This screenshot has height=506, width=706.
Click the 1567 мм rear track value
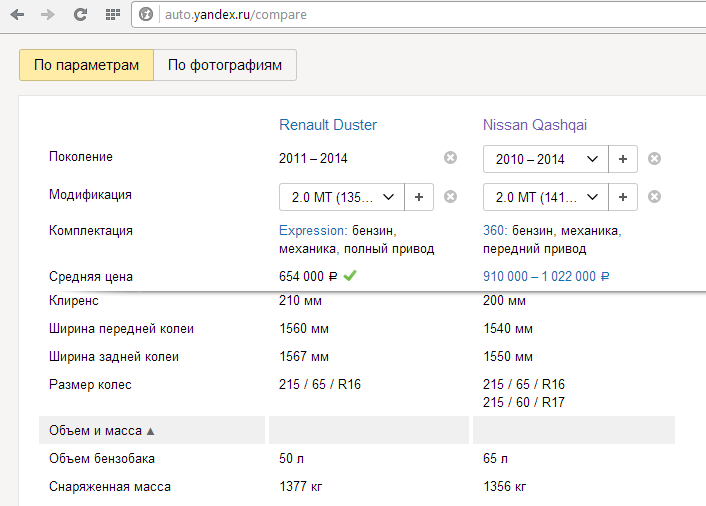tap(304, 357)
